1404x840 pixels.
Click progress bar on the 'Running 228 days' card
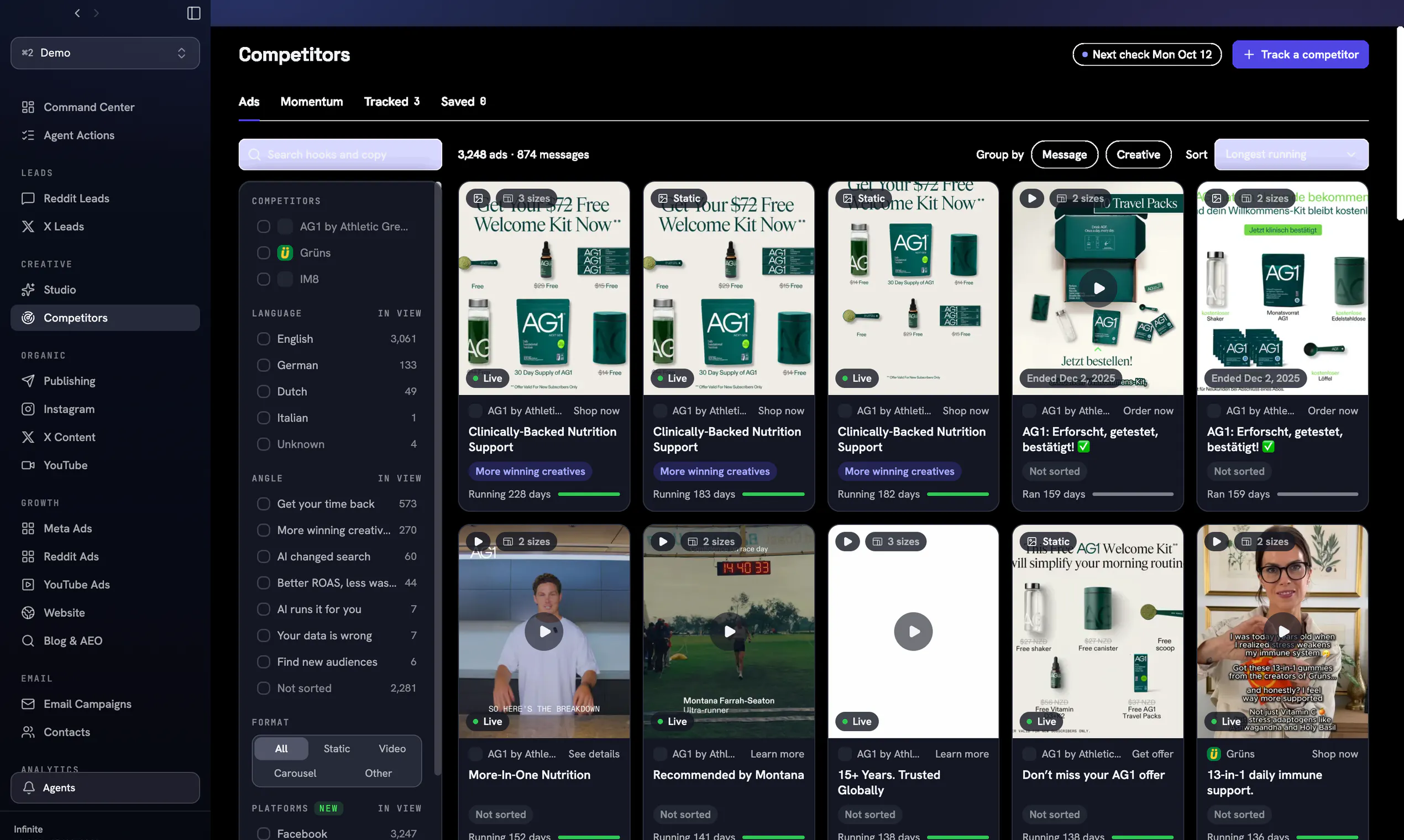tap(589, 495)
